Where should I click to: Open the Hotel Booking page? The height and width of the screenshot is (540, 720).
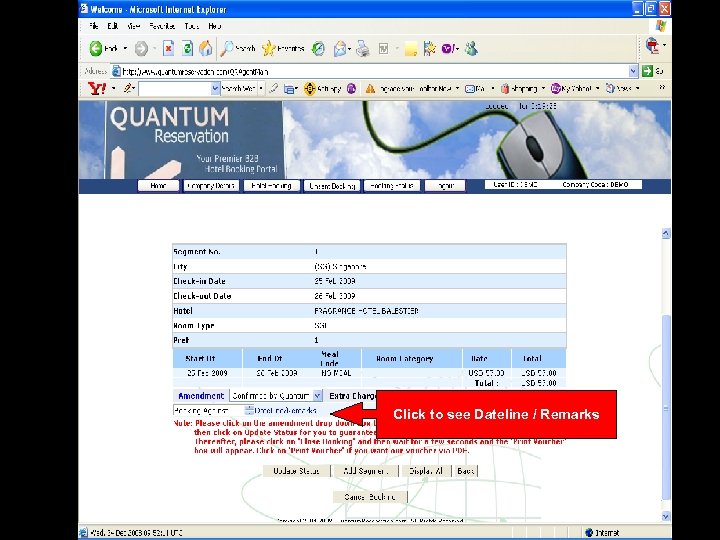pos(271,186)
